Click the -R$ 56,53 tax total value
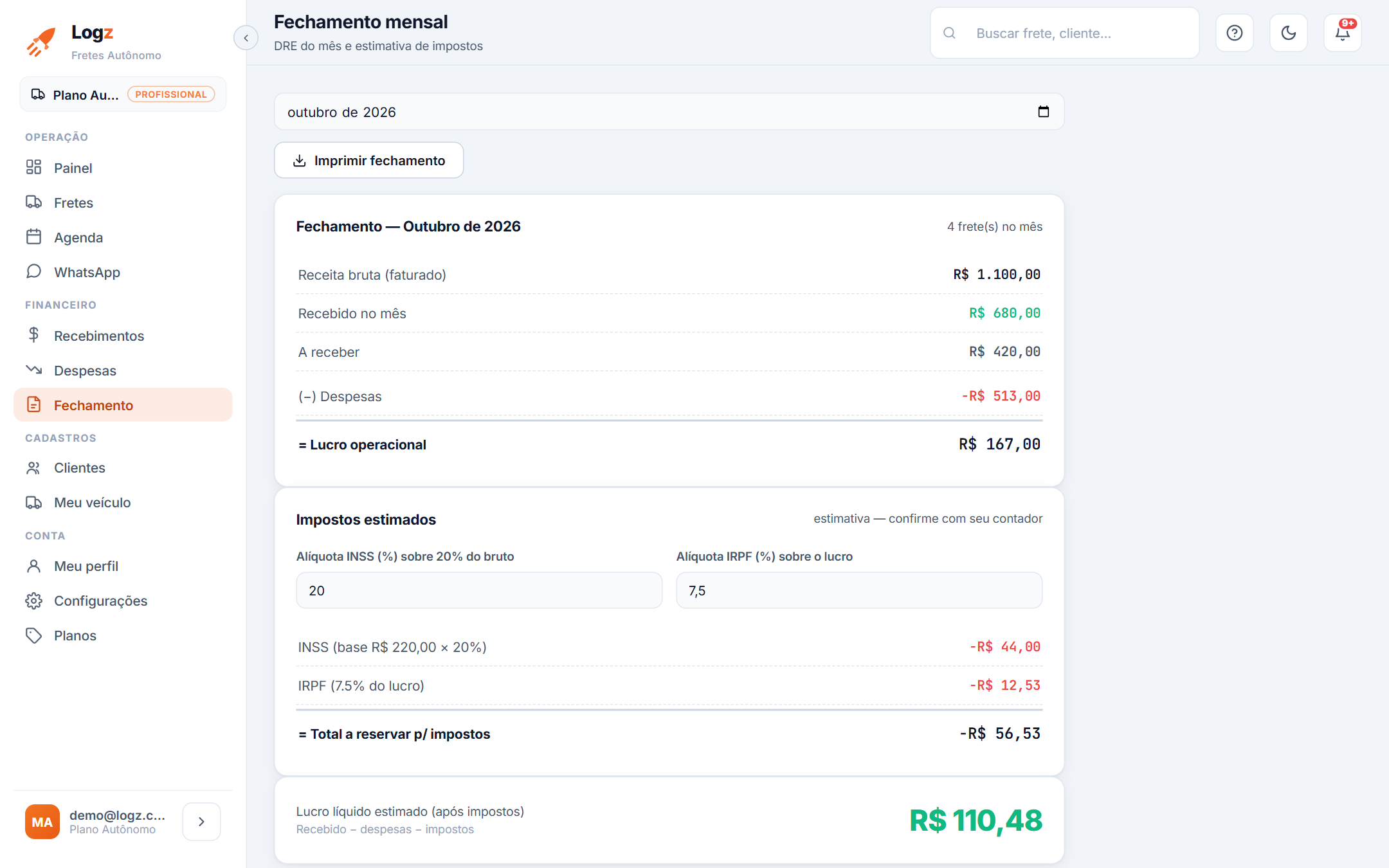This screenshot has width=1389, height=868. click(999, 734)
